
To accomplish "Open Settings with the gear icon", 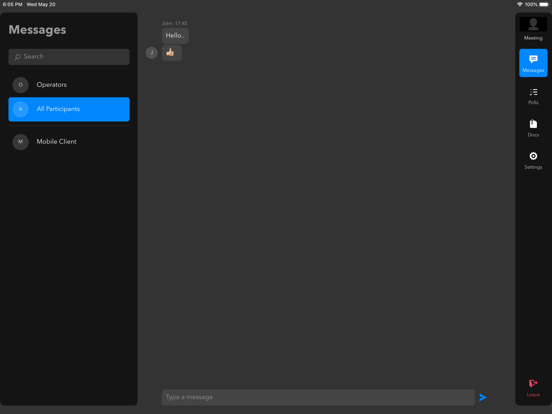I will (533, 156).
